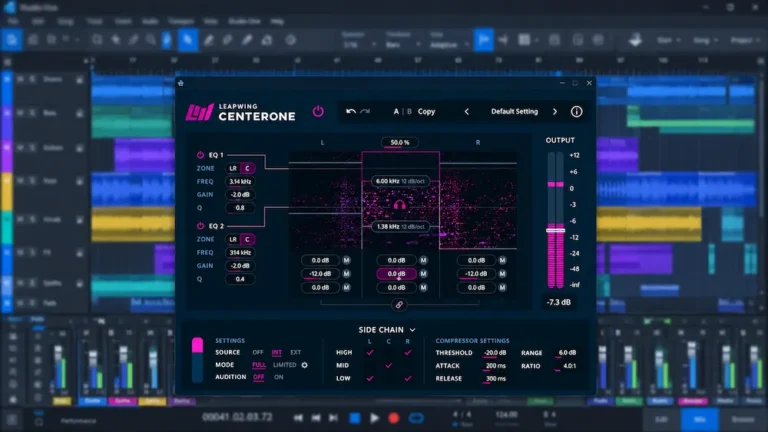
Task: Open the Transport menu in Studio One
Action: (x=181, y=22)
